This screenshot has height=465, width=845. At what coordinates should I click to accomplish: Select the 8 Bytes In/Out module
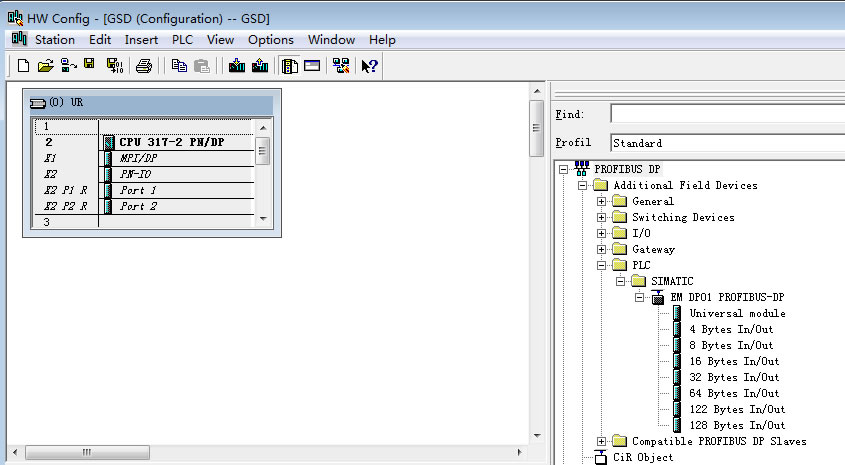731,345
